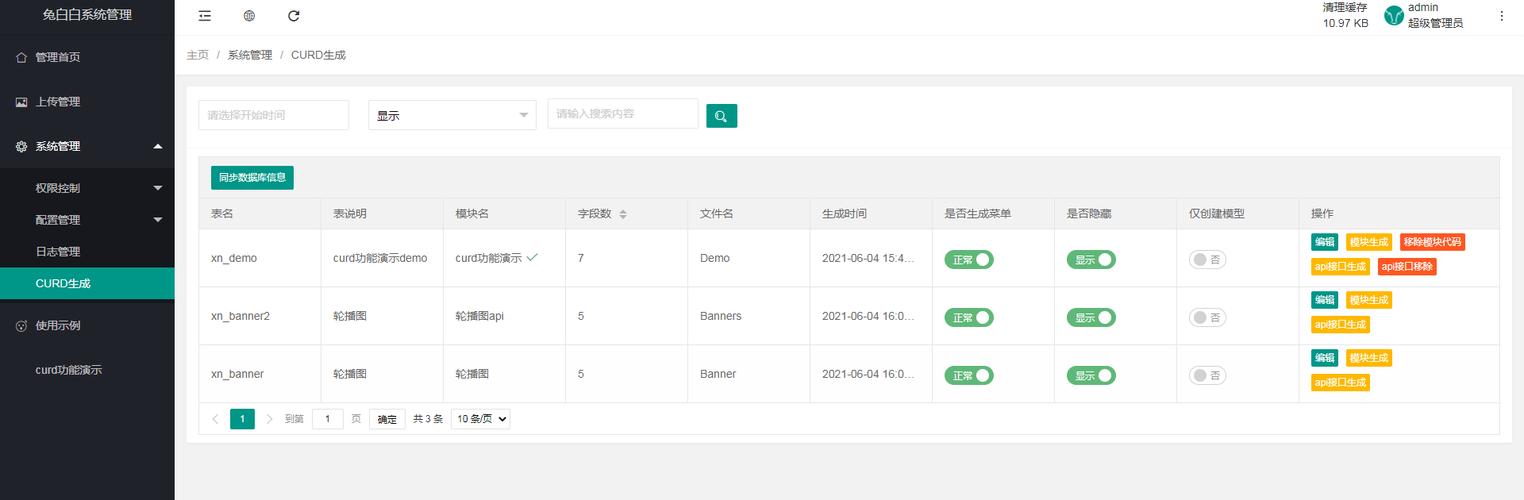Click 系统管理 in the breadcrumb
The width and height of the screenshot is (1524, 500).
pos(250,55)
